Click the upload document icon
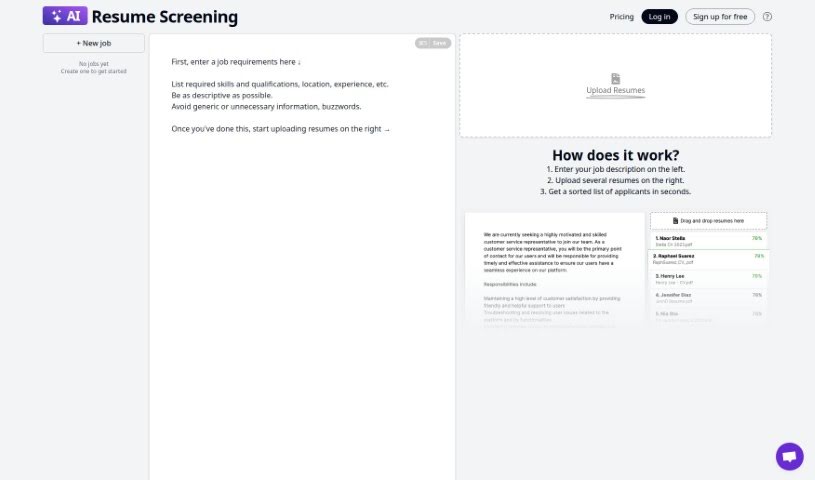This screenshot has width=815, height=480. [615, 79]
